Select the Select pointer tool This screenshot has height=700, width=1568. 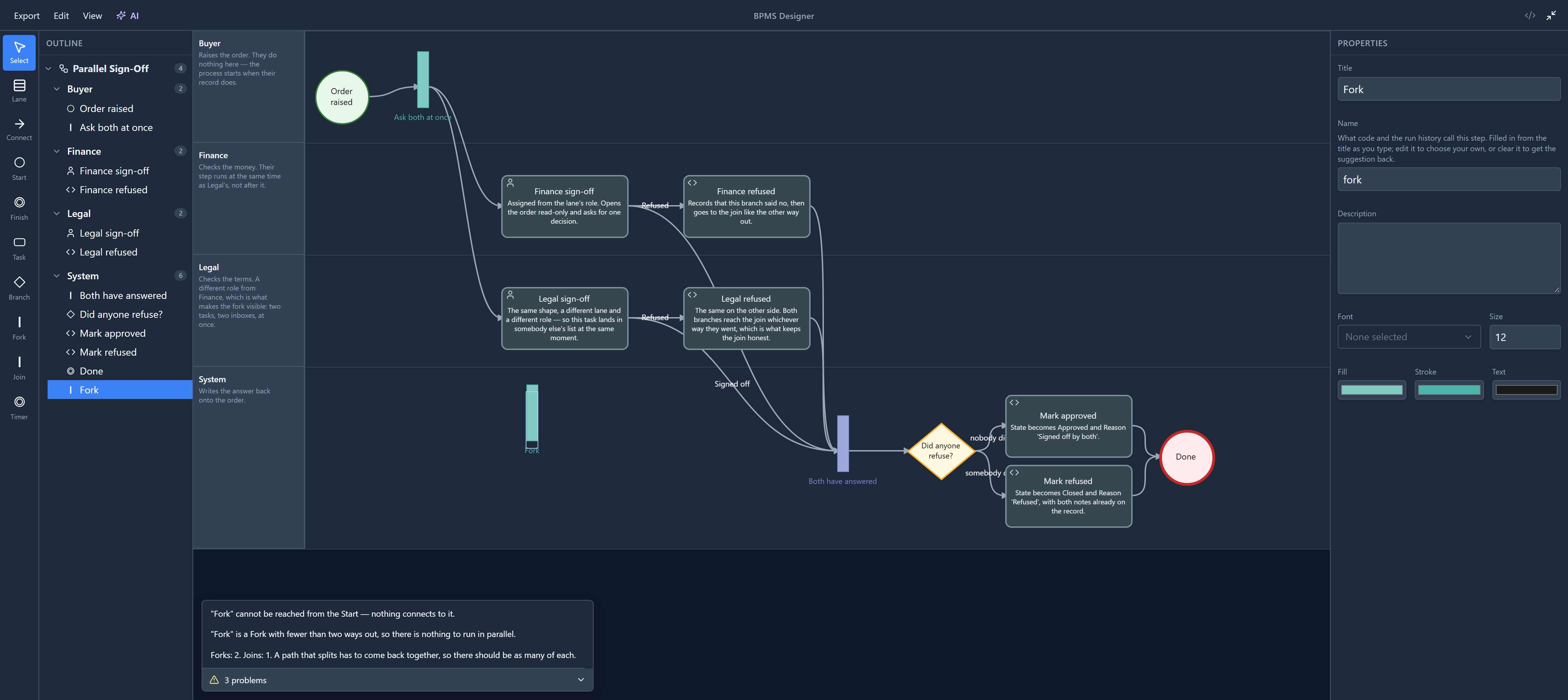[19, 52]
